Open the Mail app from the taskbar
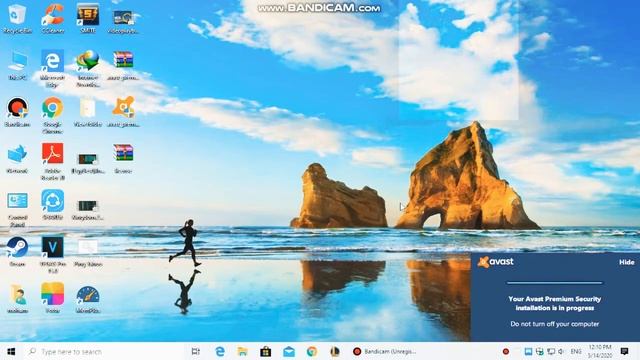 (289, 351)
